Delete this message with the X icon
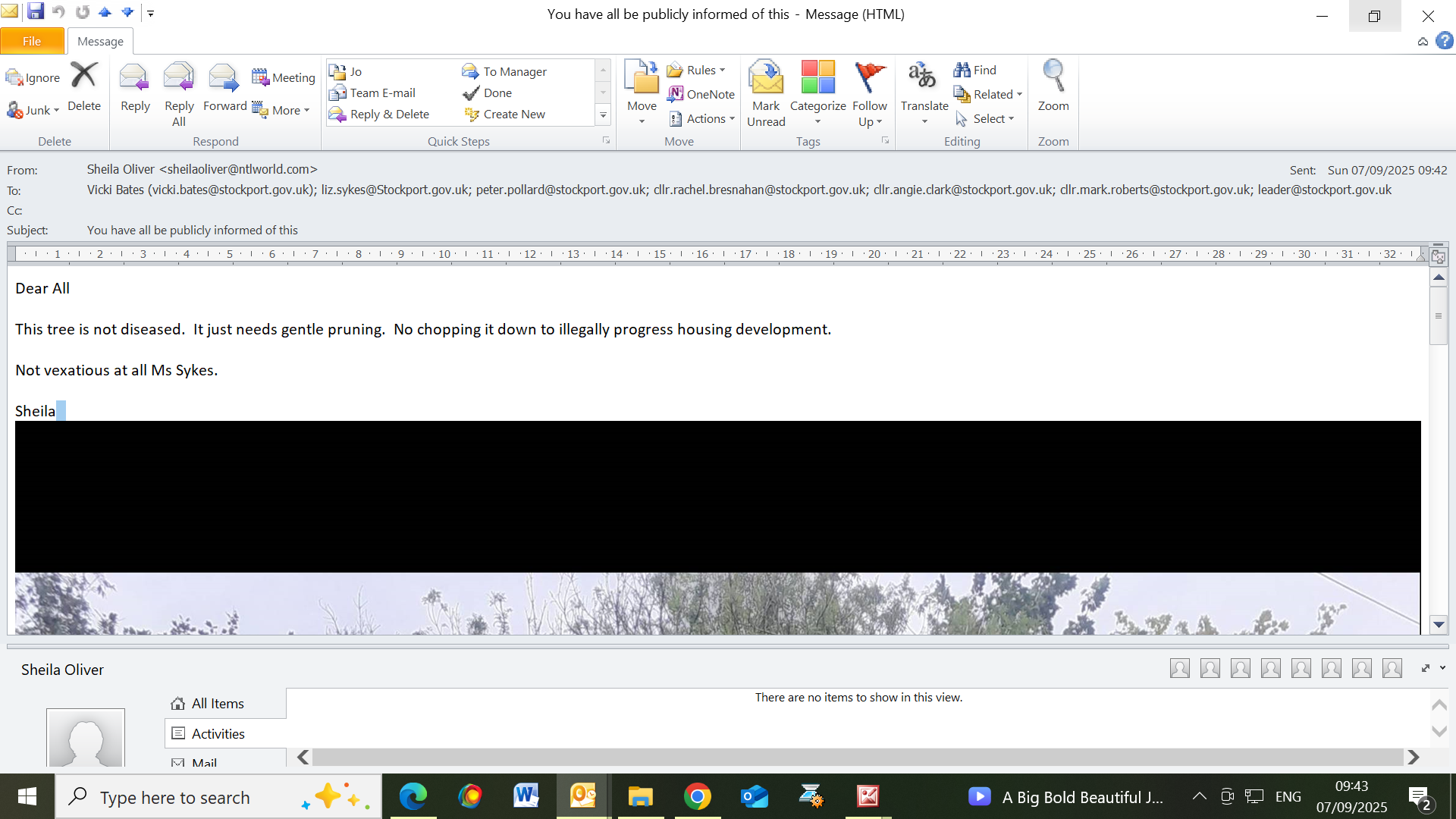Viewport: 1456px width, 819px height. [x=83, y=76]
